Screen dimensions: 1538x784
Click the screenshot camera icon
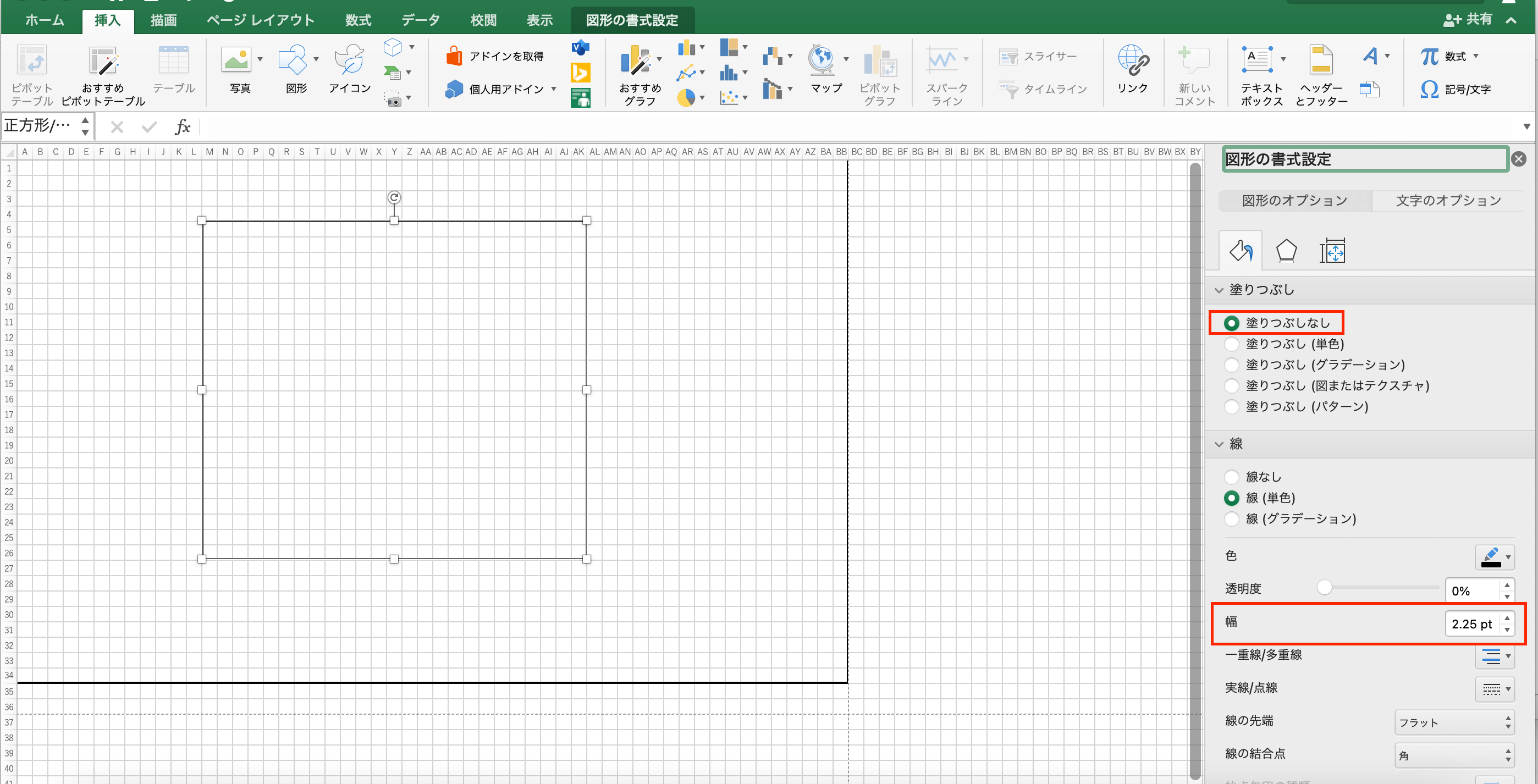tap(393, 98)
